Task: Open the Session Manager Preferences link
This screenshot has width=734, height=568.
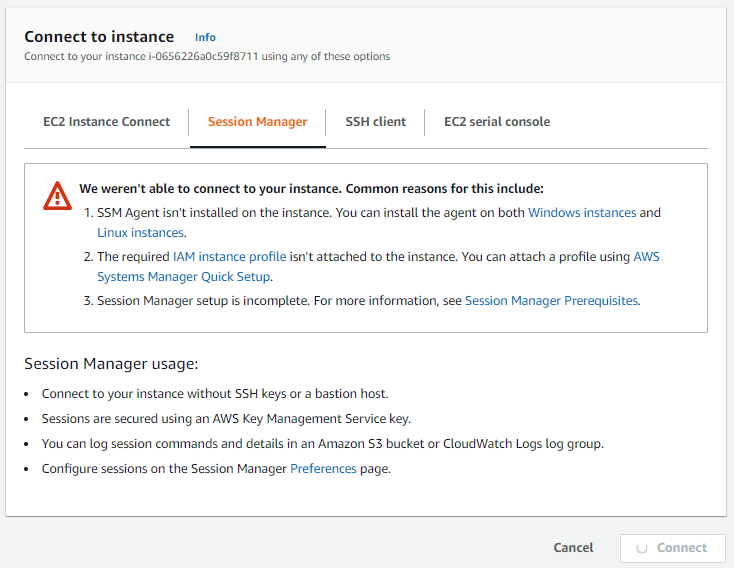Action: [323, 468]
